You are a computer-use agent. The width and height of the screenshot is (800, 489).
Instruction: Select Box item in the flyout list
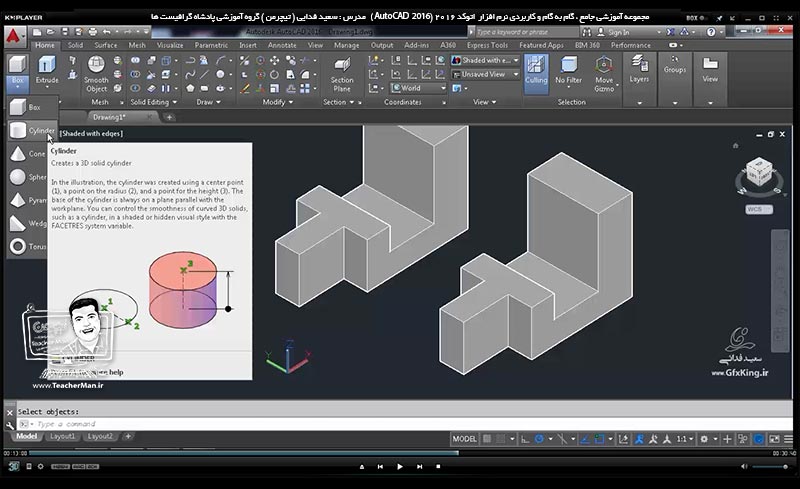tap(32, 107)
